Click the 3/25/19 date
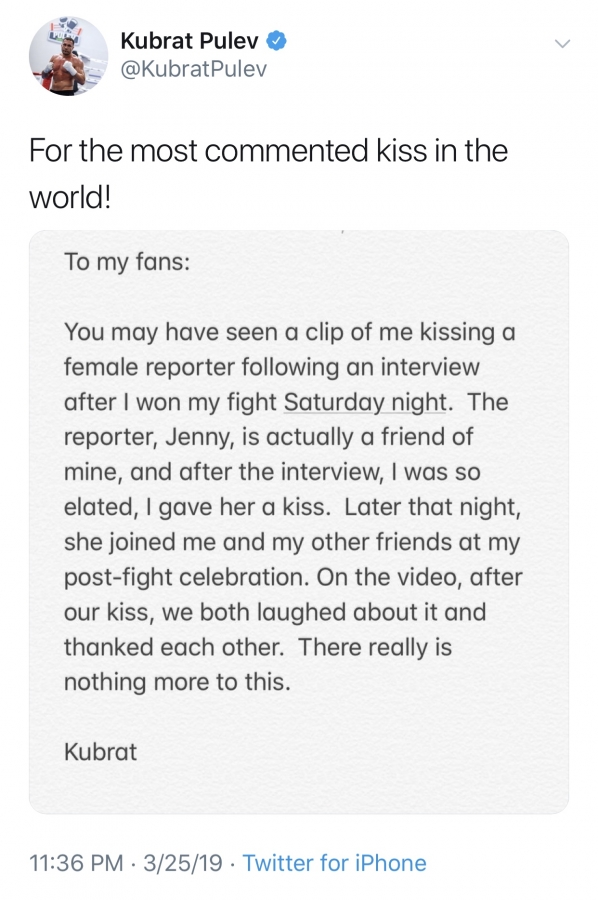The image size is (598, 900). coord(182,863)
